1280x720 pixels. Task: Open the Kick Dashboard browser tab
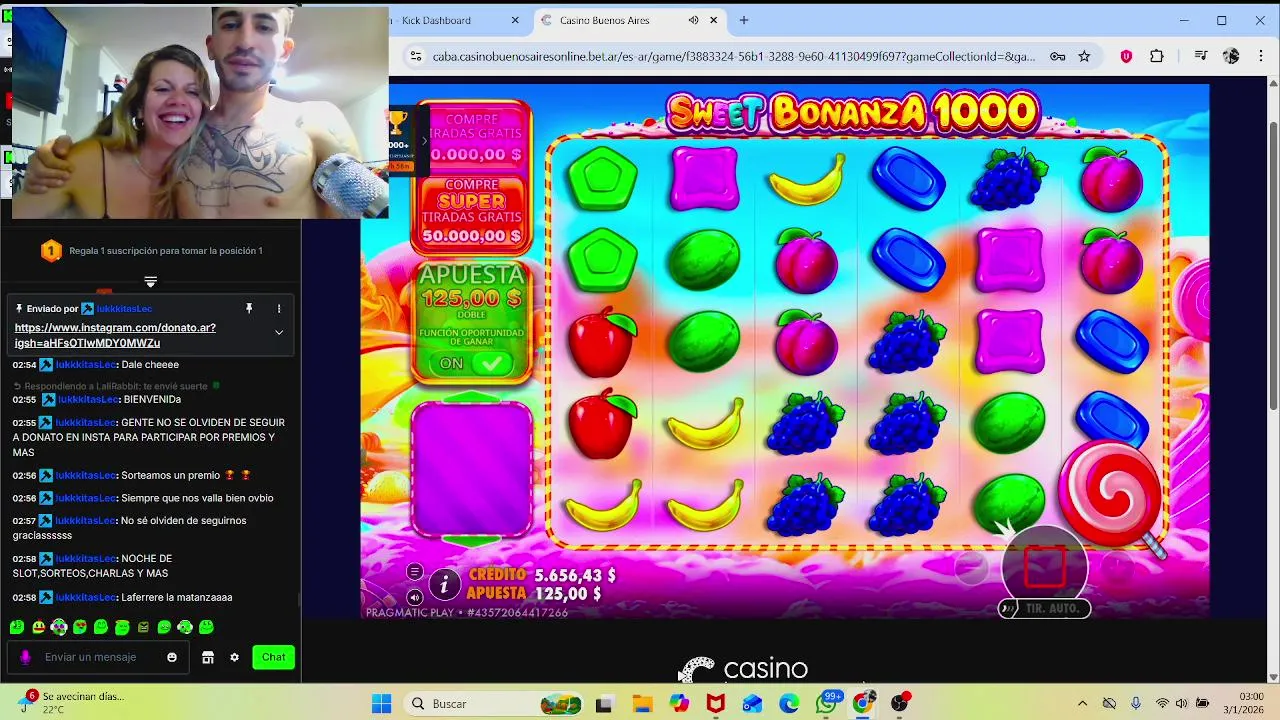click(452, 20)
